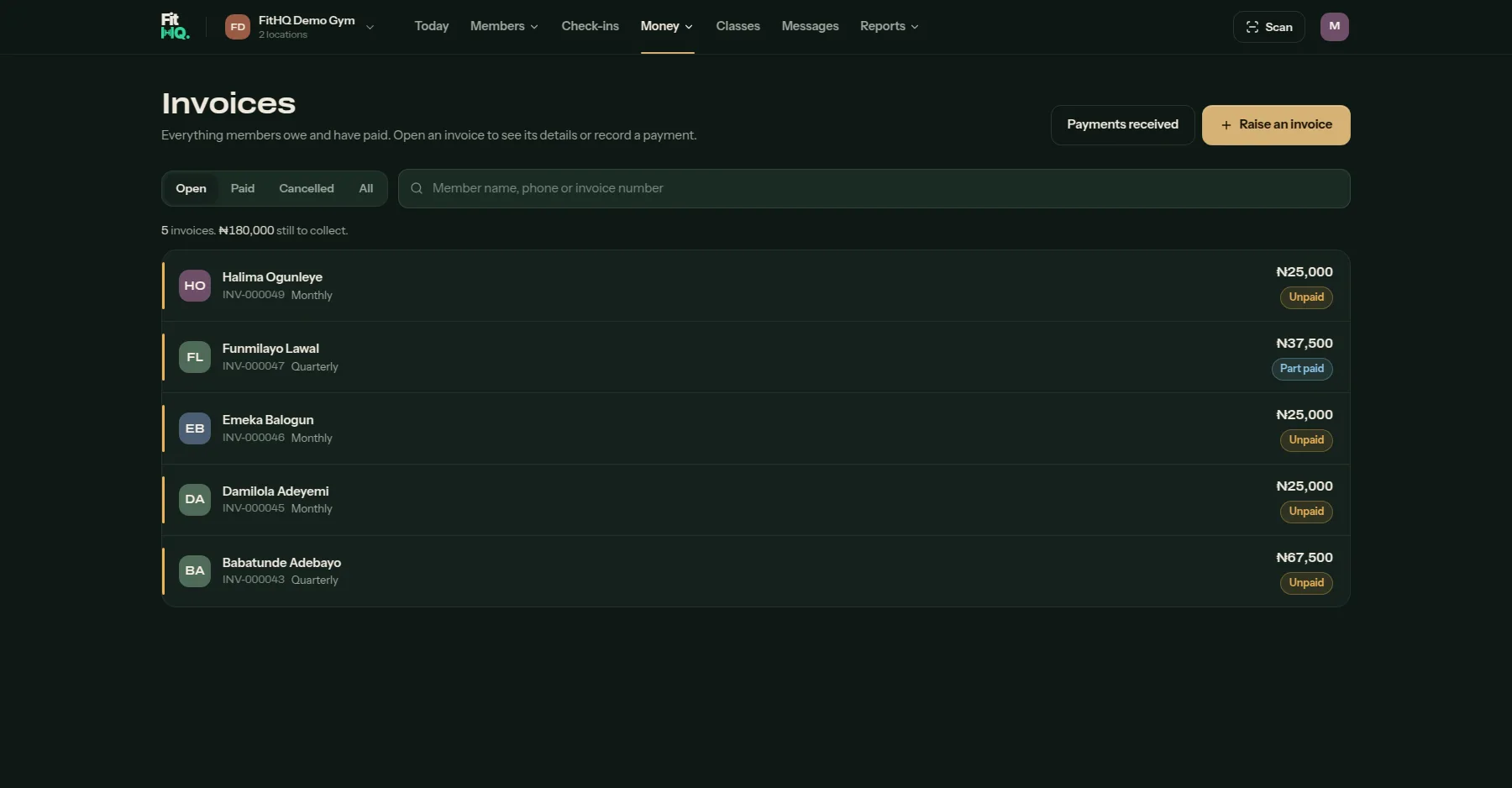This screenshot has height=788, width=1512.
Task: Click Halima Ogunleye's HO avatar
Action: tap(195, 286)
